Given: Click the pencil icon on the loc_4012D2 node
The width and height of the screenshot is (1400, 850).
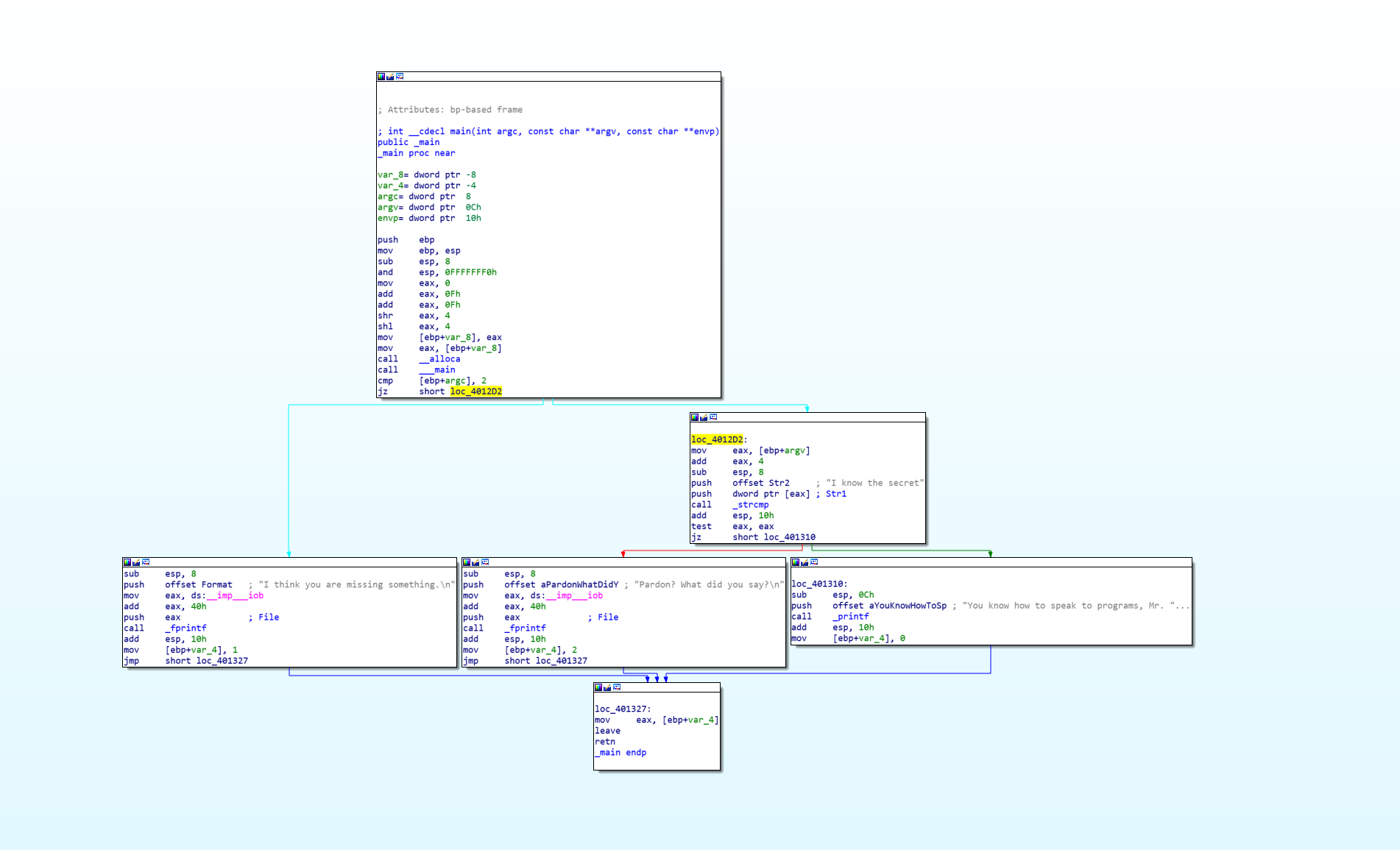Looking at the screenshot, I should (704, 417).
